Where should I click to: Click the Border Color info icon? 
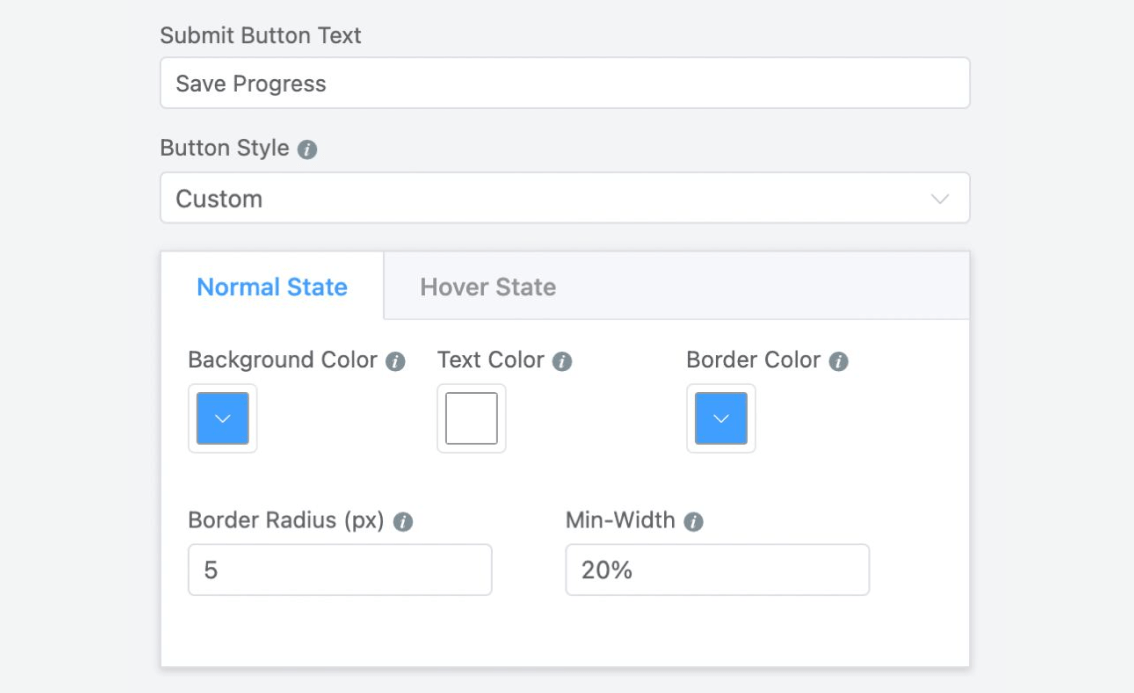click(x=839, y=362)
